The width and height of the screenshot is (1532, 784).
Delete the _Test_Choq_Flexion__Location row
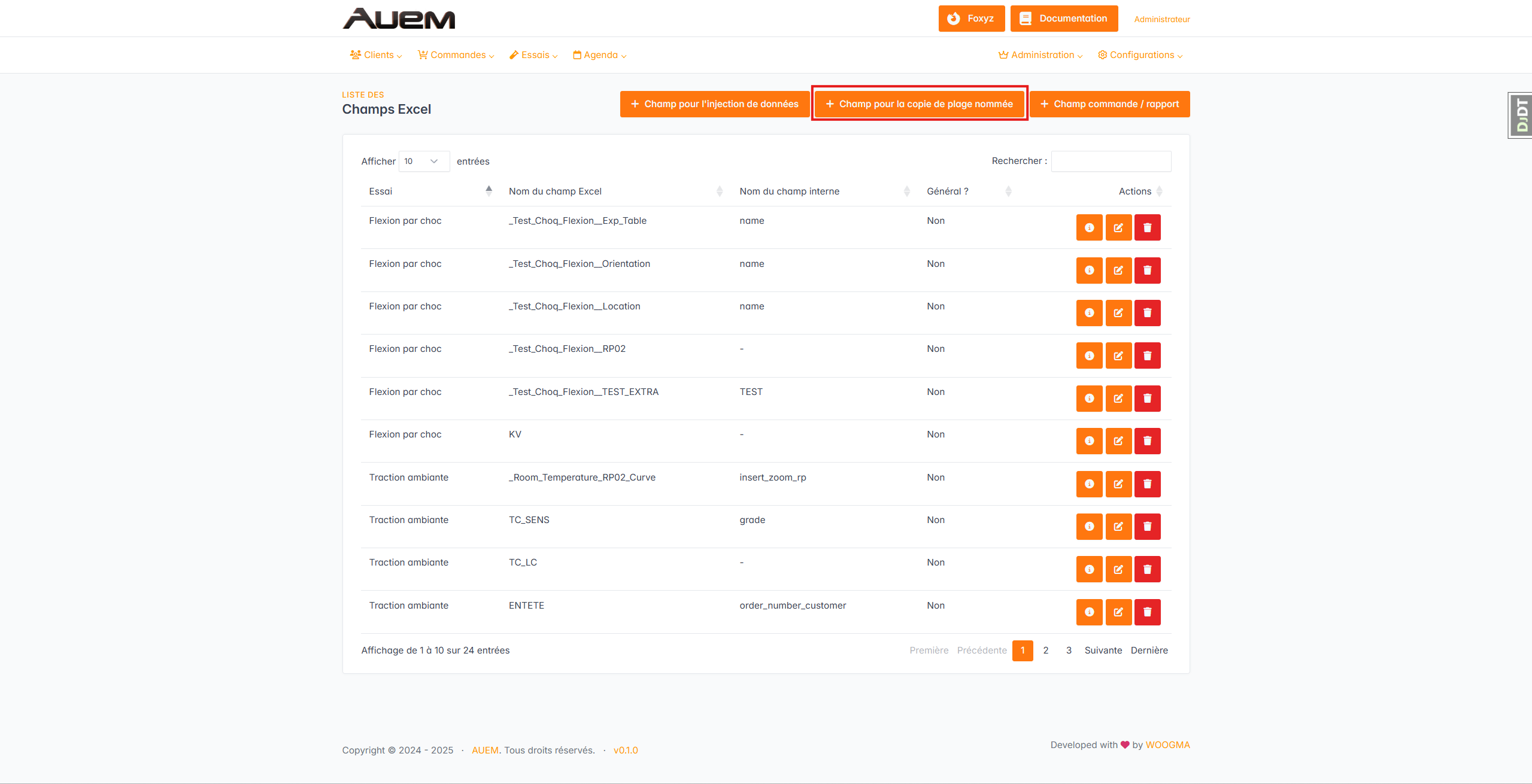pyautogui.click(x=1147, y=313)
